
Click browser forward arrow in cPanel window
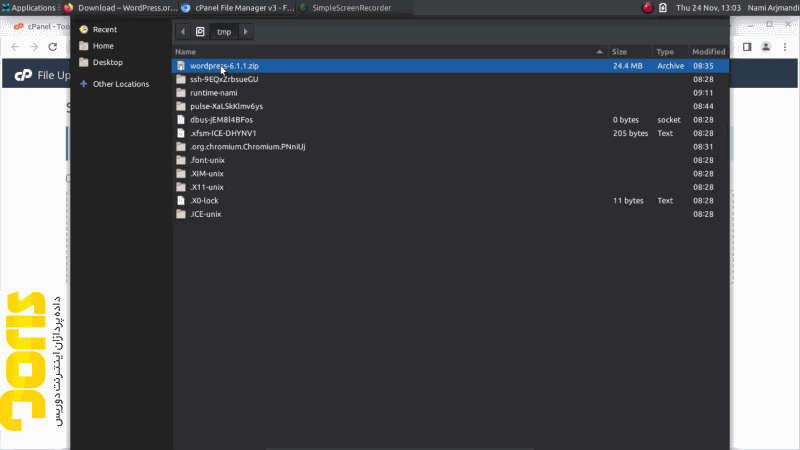(34, 47)
